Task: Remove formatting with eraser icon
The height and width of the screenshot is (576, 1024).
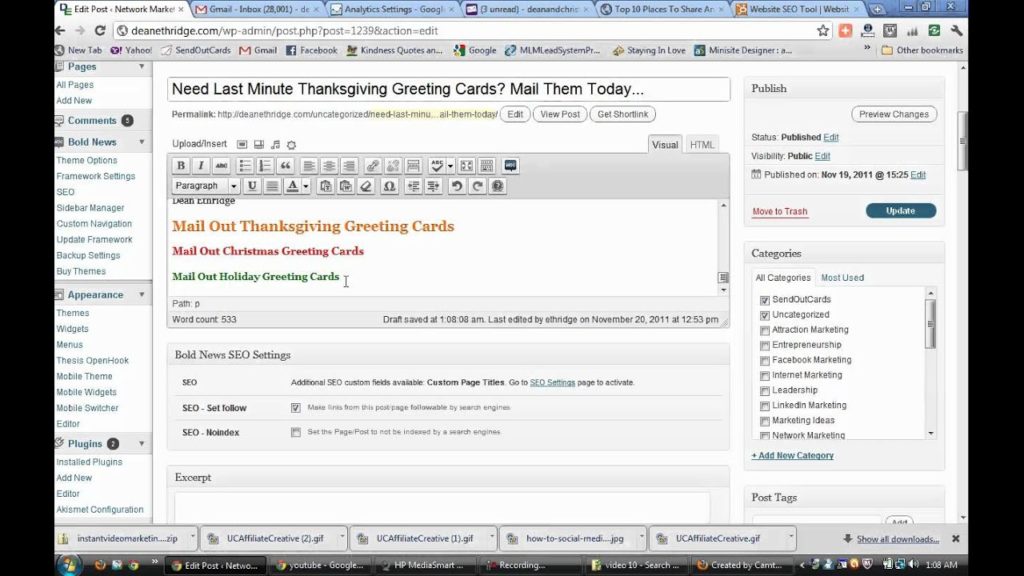Action: 366,186
